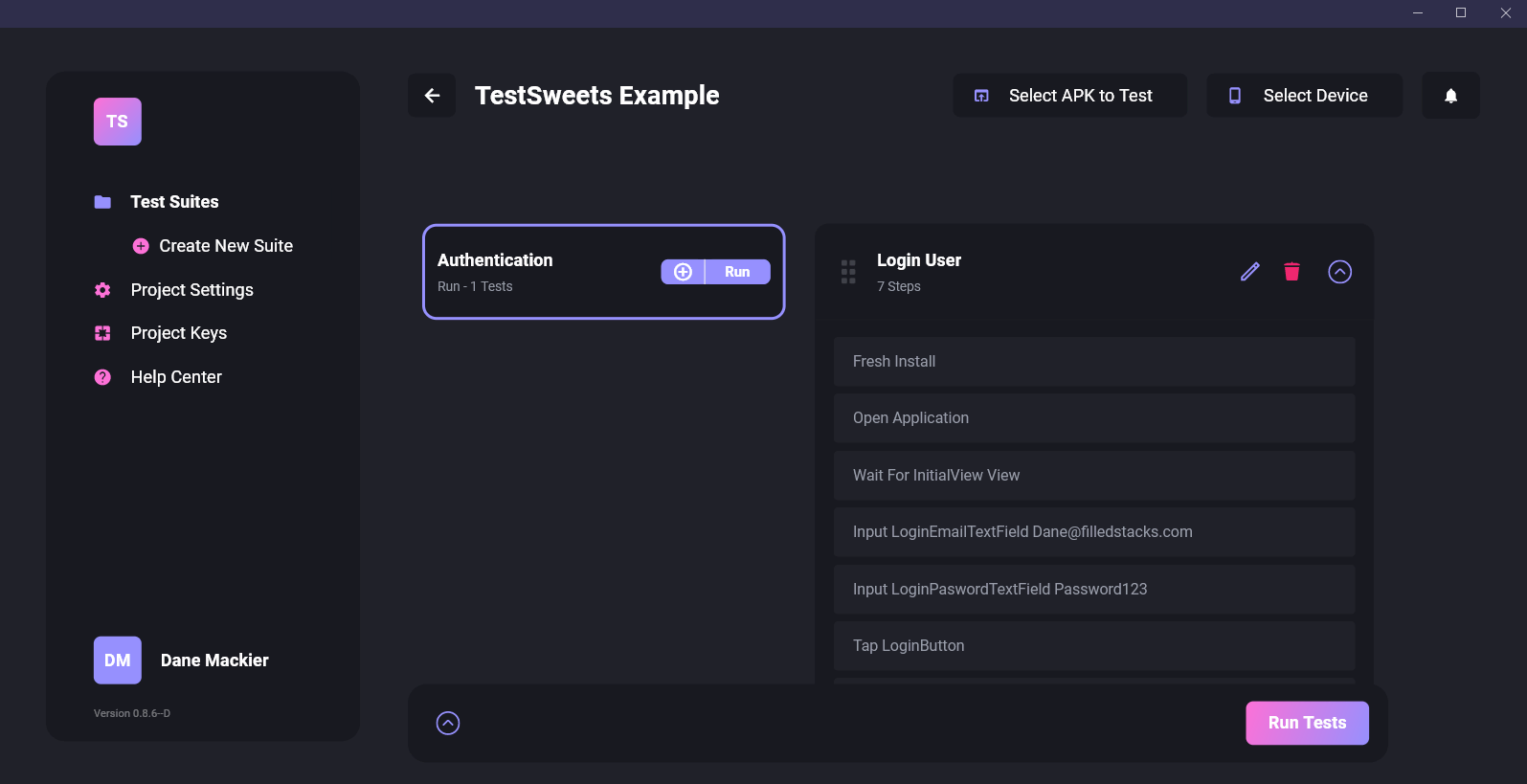The image size is (1527, 784).
Task: Click the plus icon on Authentication suite
Action: [x=683, y=272]
